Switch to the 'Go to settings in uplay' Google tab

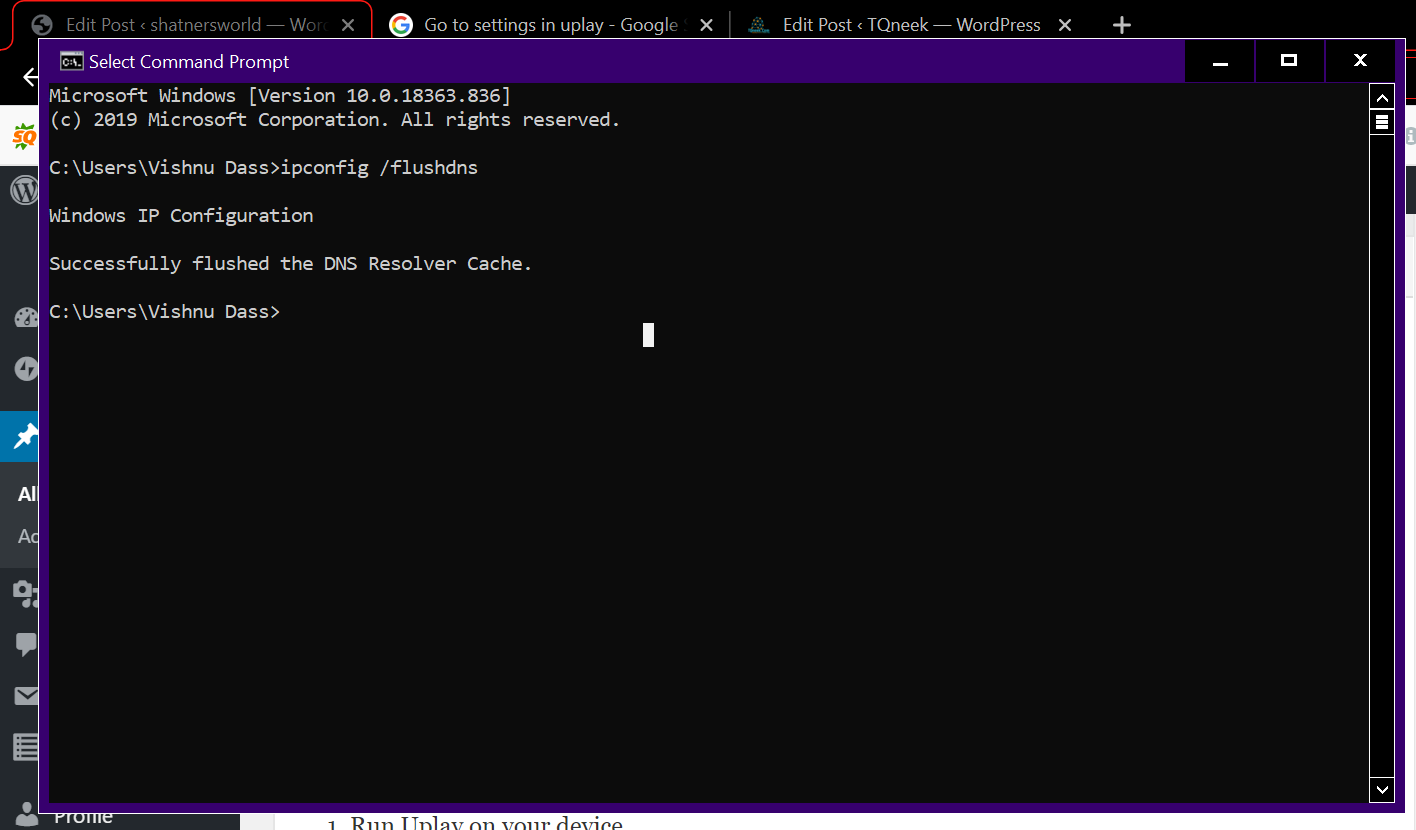click(550, 25)
